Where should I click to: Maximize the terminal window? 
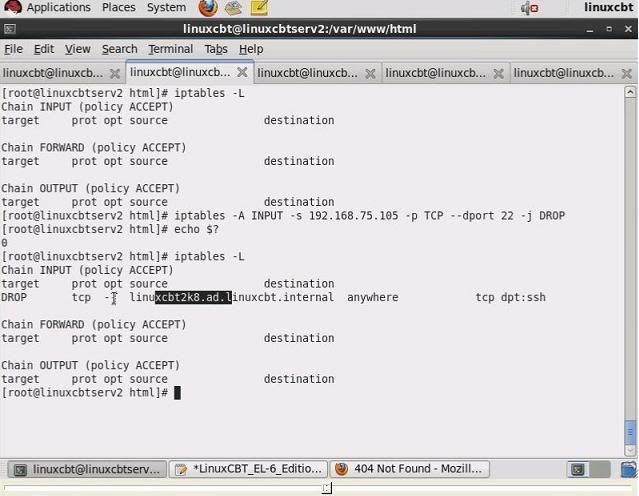click(609, 29)
